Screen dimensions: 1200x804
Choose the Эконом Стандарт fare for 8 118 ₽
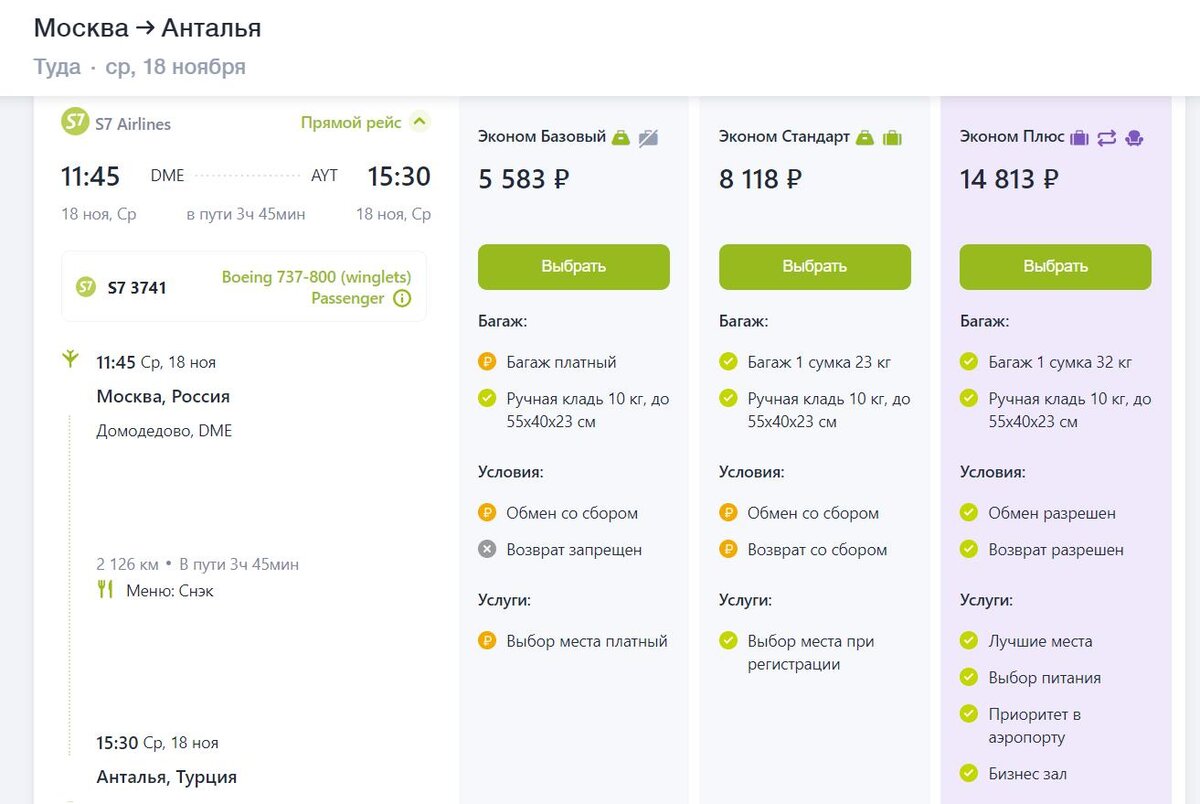coord(814,267)
